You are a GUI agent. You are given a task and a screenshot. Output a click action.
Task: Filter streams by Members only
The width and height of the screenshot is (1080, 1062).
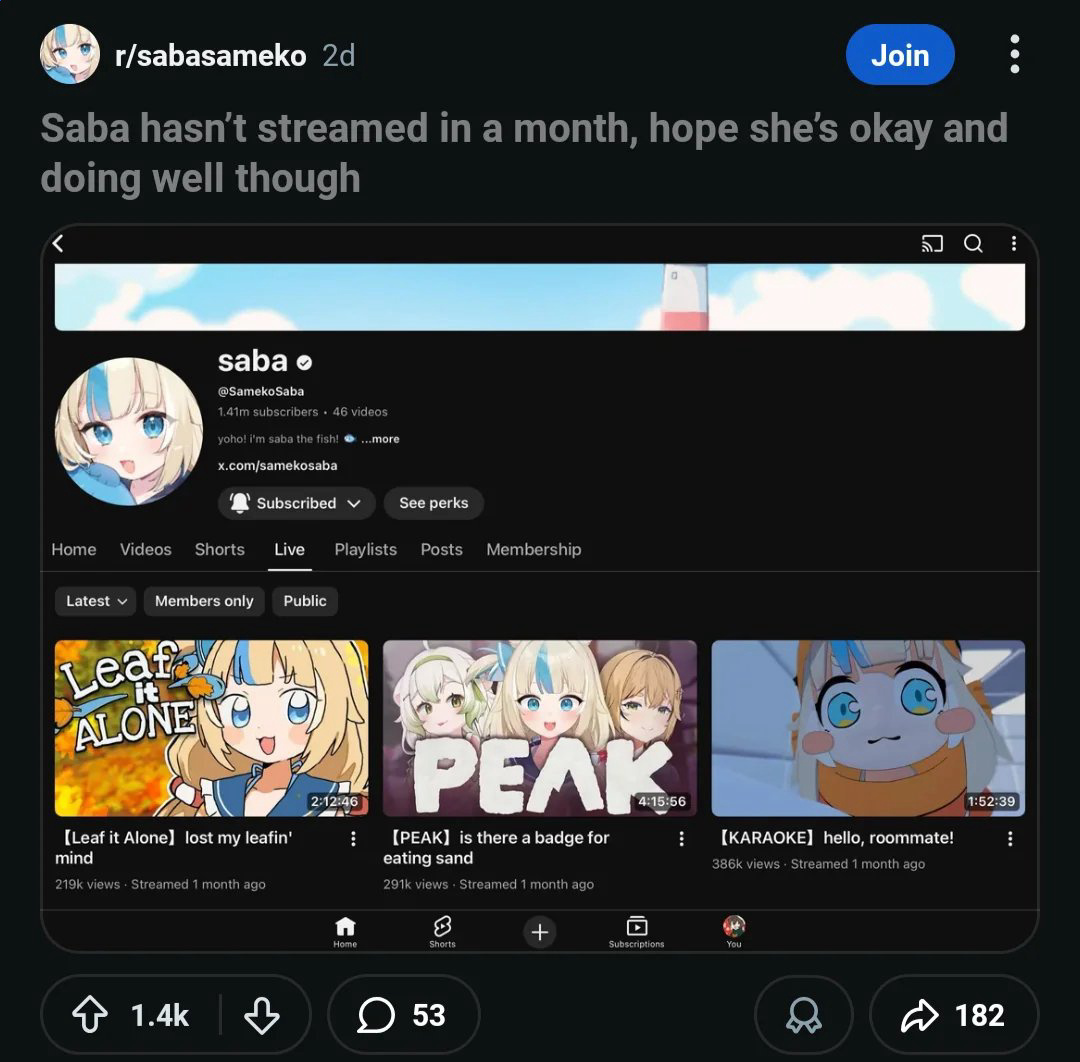point(204,601)
